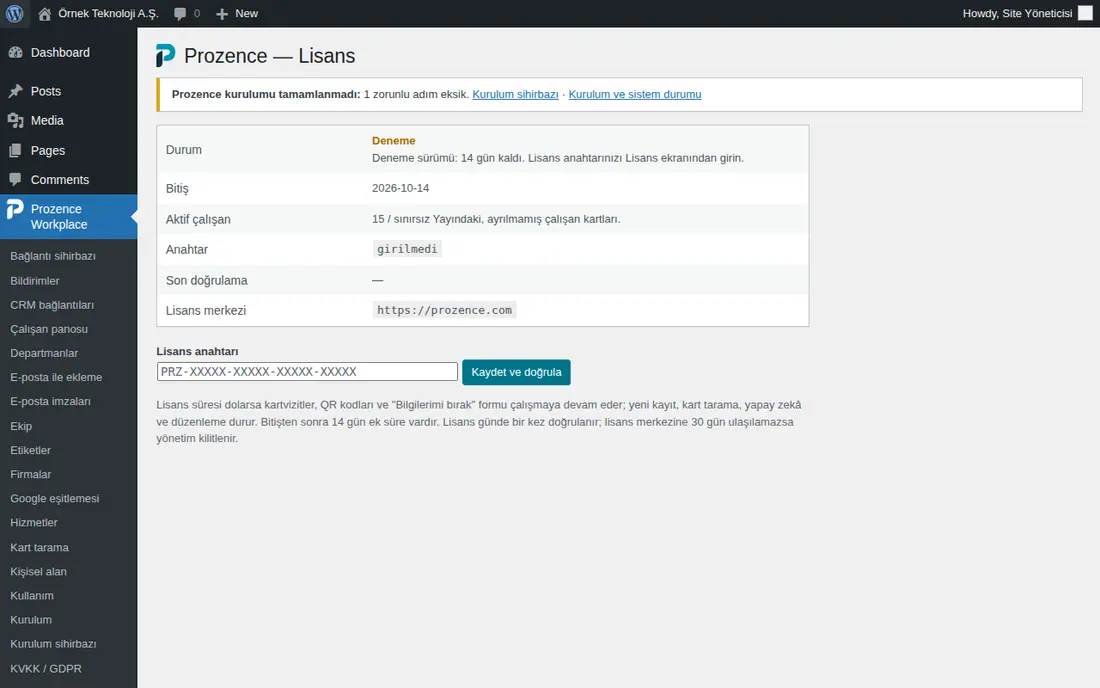Screen dimensions: 1100x688
Task: Open E-posta imzaları submenu item
Action: click(51, 401)
